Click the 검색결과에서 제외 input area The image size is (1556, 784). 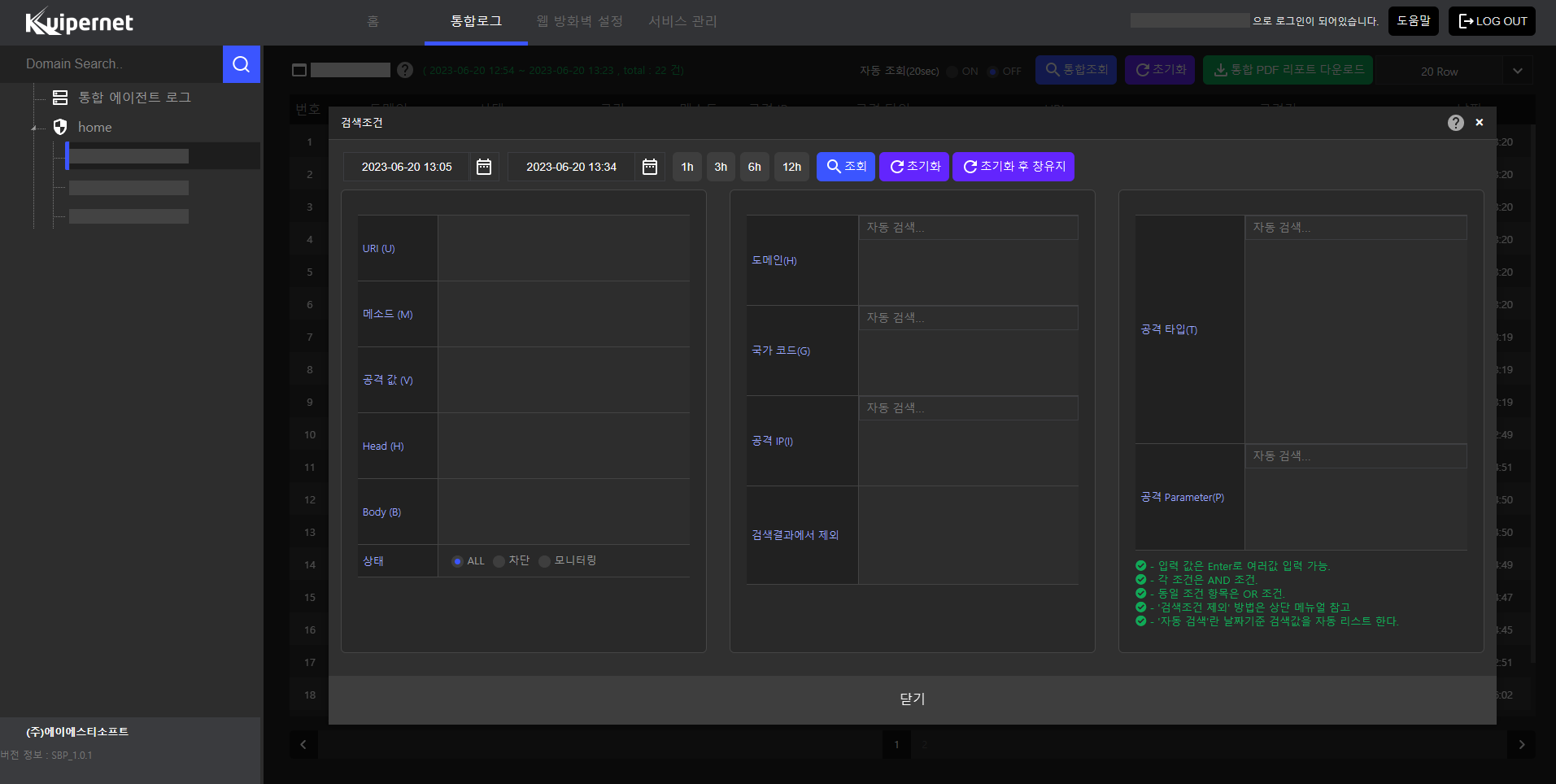click(968, 535)
